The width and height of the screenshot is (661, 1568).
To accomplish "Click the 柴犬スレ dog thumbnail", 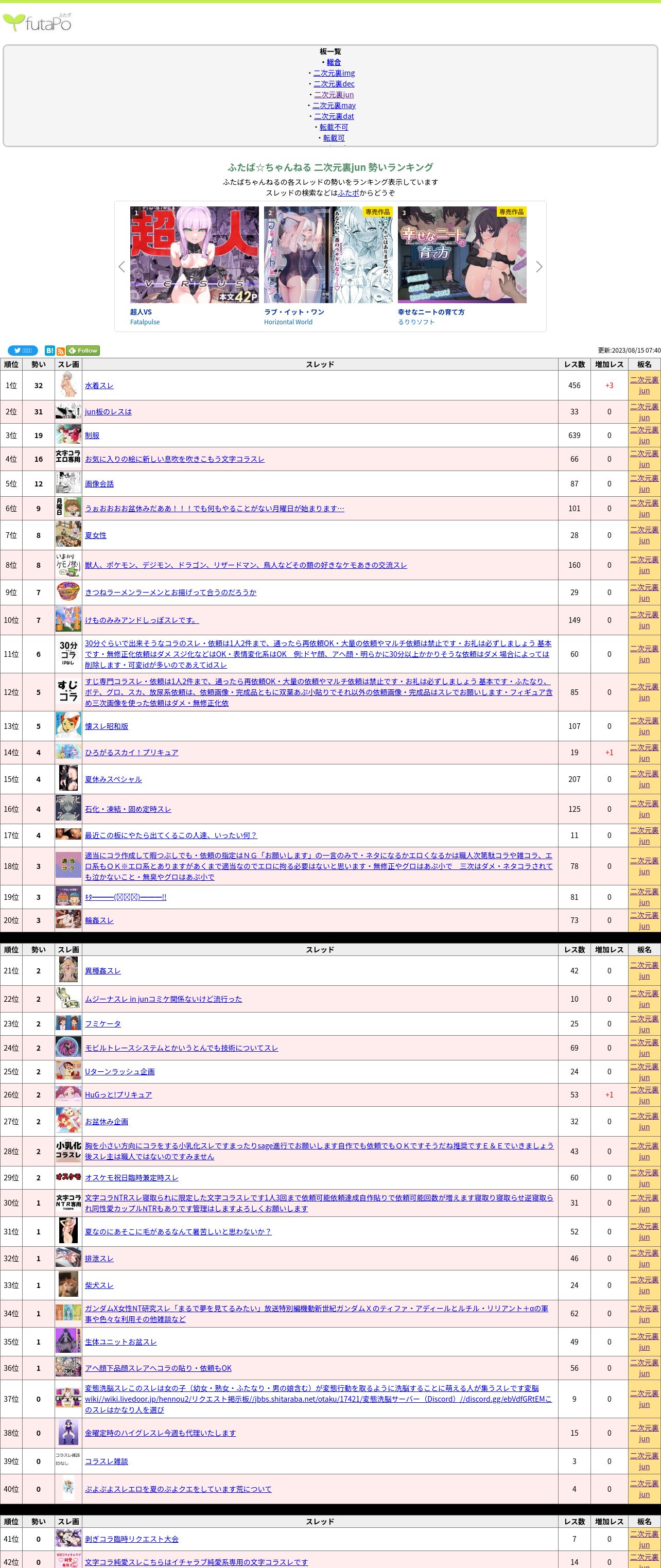I will point(68,1285).
